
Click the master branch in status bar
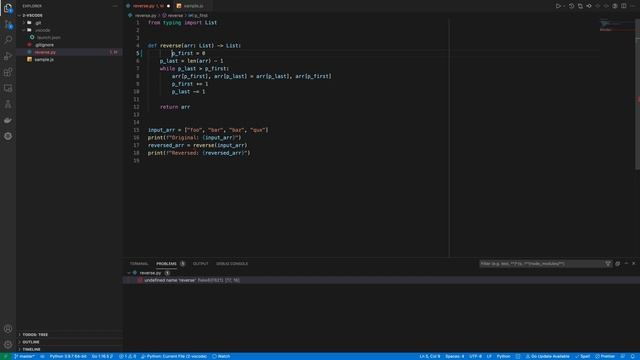[24, 356]
